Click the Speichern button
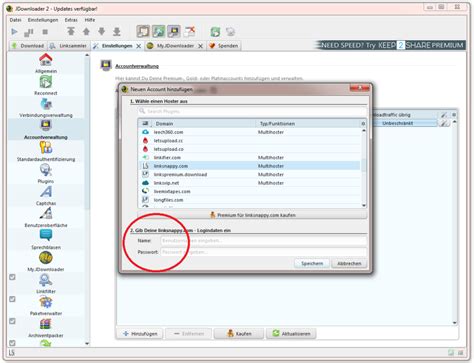 pos(312,263)
